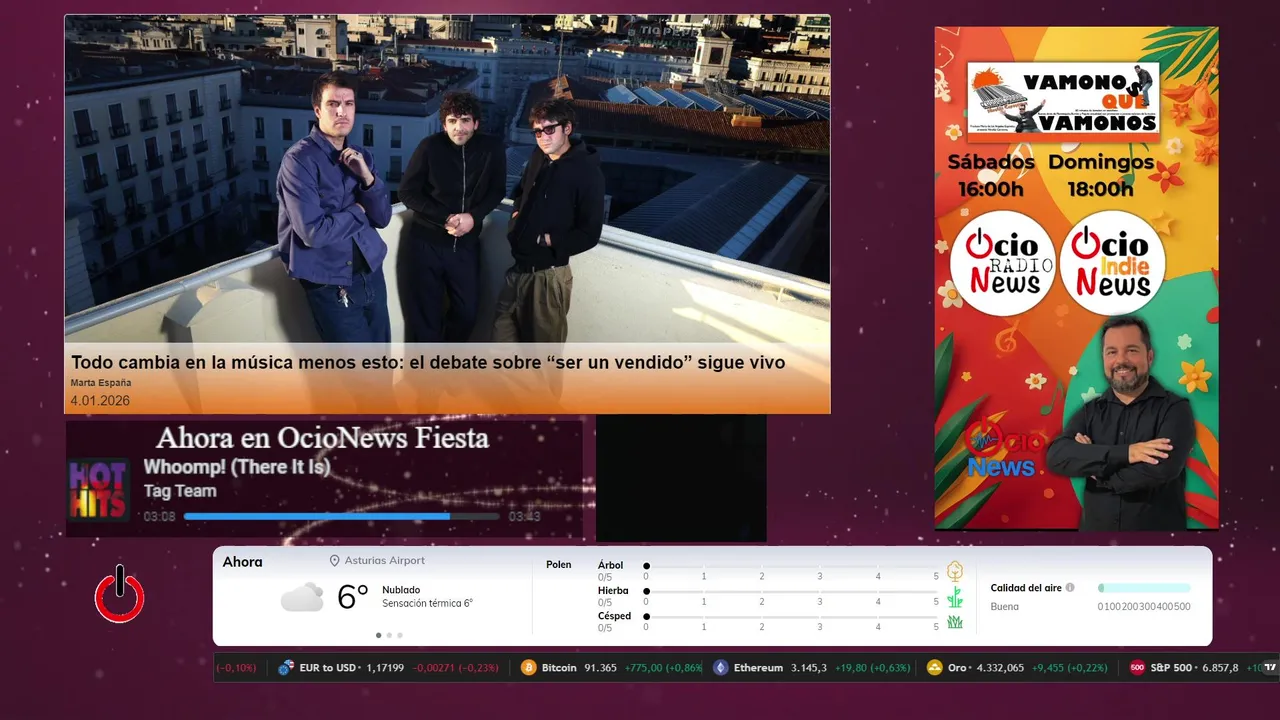Image resolution: width=1280 pixels, height=720 pixels.
Task: Click the Bitcoin price 91.365
Action: click(x=600, y=668)
